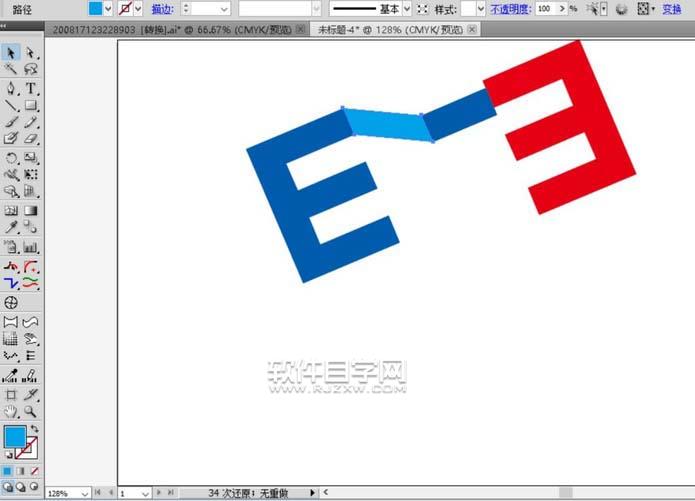695x501 pixels.
Task: Select the Direct Selection tool
Action: point(30,52)
